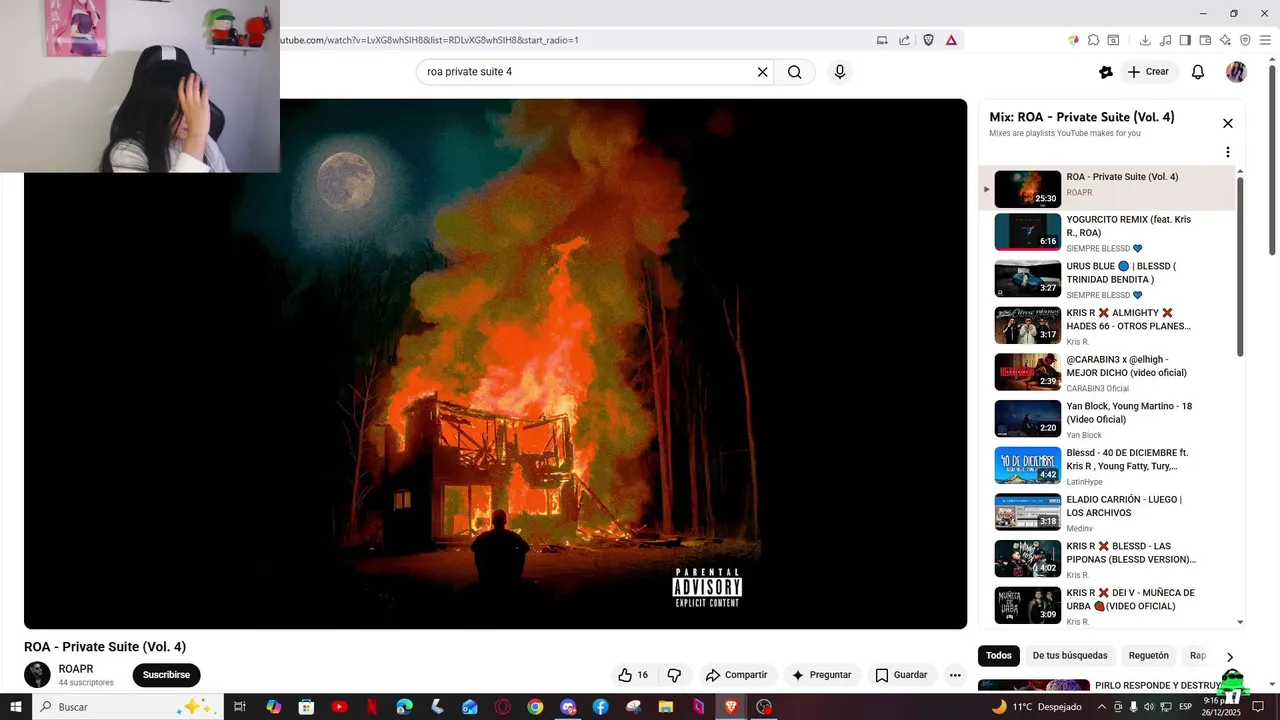Open the Windows notification center
The height and width of the screenshot is (720, 1280).
pos(1259,707)
